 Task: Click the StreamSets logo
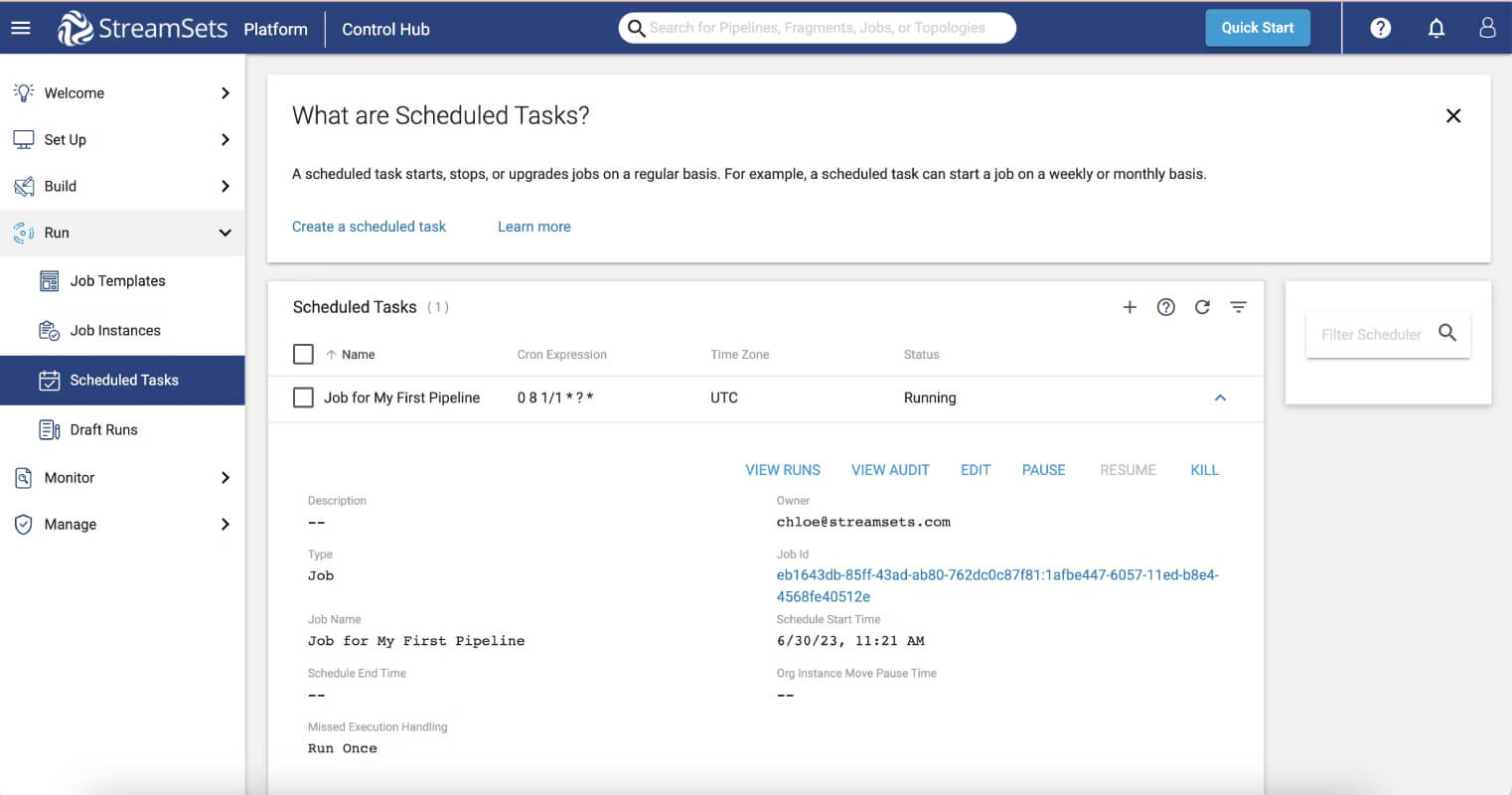pyautogui.click(x=143, y=28)
